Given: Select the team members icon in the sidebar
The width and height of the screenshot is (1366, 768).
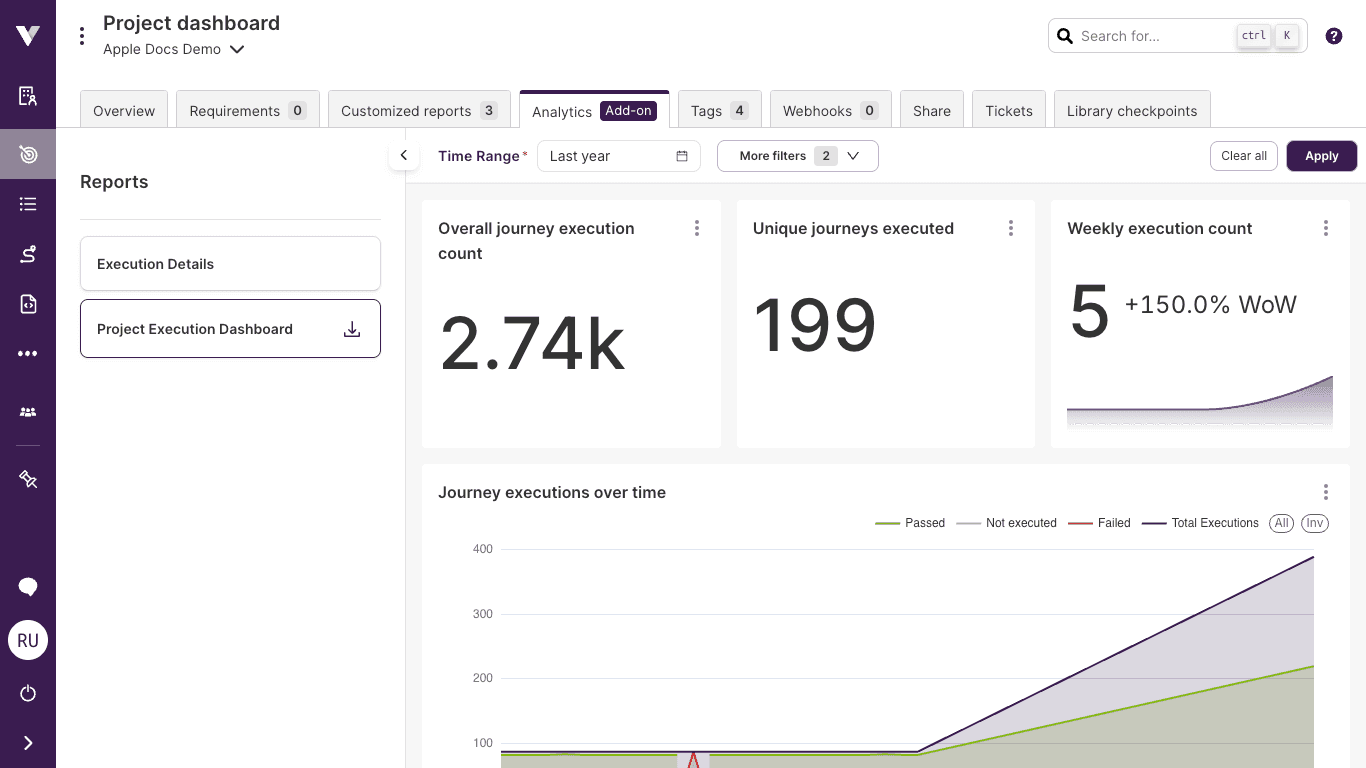Looking at the screenshot, I should coord(27,412).
